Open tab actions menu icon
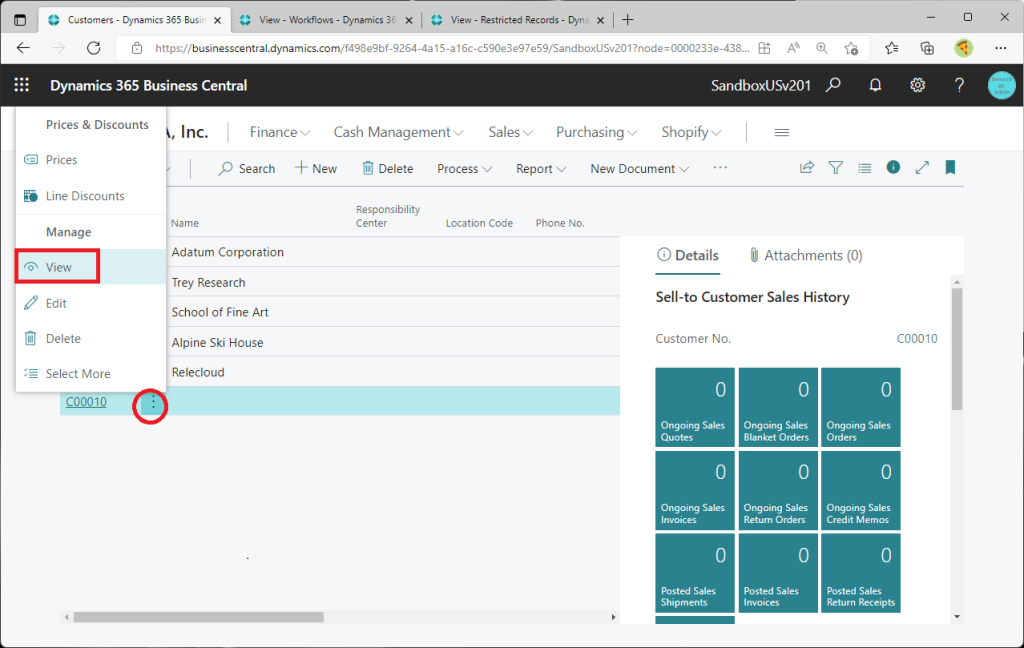 20,20
